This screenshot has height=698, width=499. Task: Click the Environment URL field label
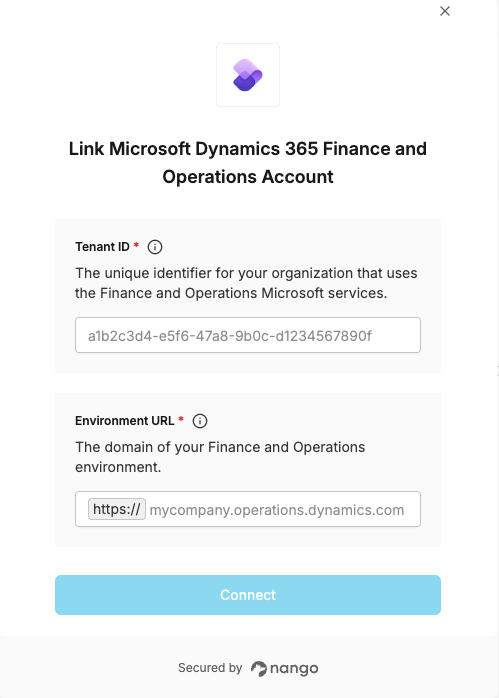(125, 421)
